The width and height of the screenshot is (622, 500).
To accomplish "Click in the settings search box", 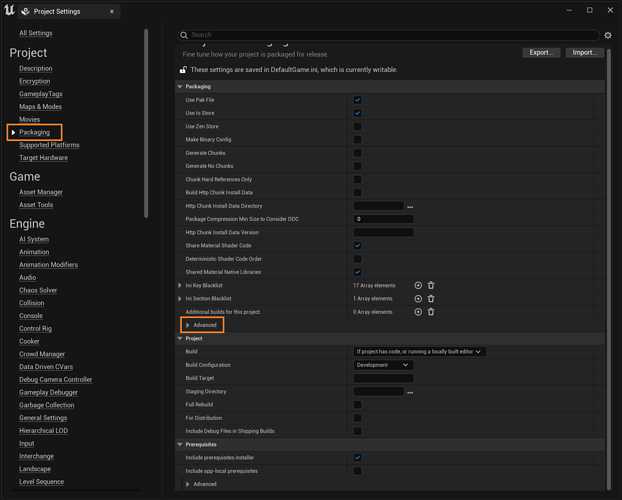I will pos(390,35).
